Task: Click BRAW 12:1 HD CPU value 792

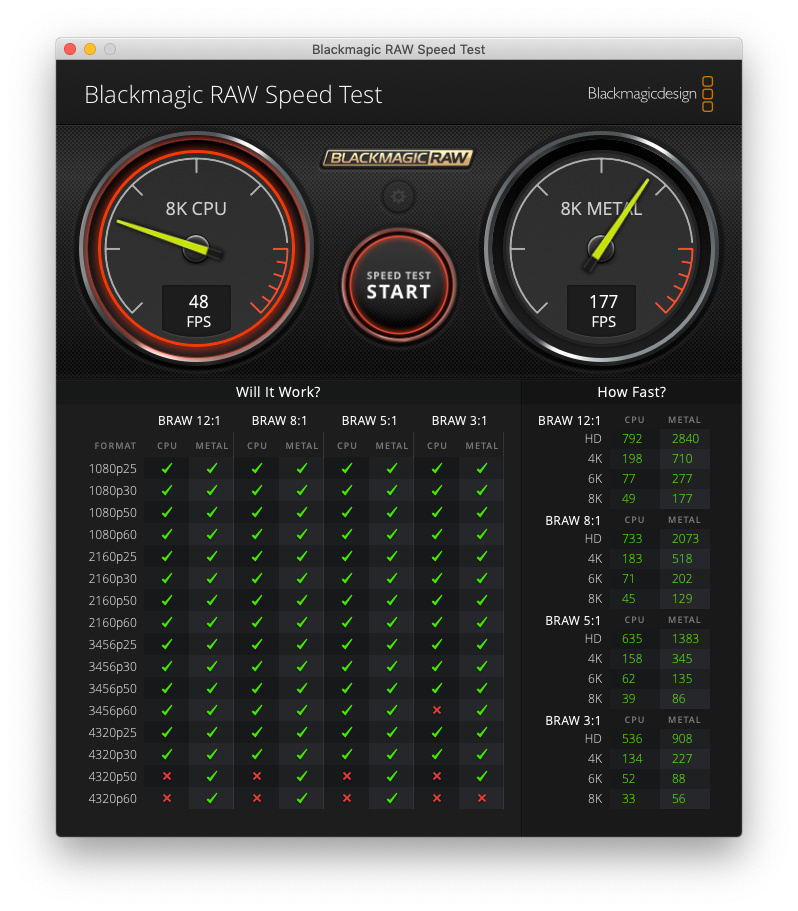Action: click(631, 439)
